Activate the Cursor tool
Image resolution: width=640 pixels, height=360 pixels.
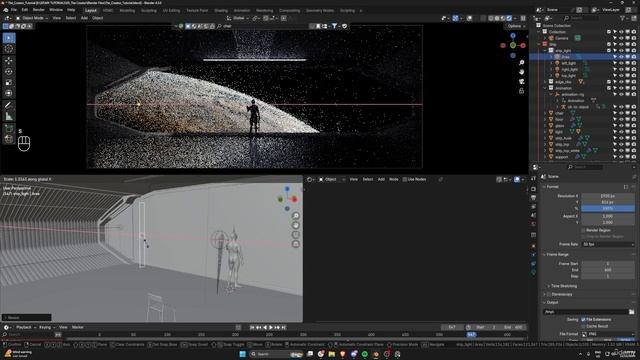coord(9,49)
